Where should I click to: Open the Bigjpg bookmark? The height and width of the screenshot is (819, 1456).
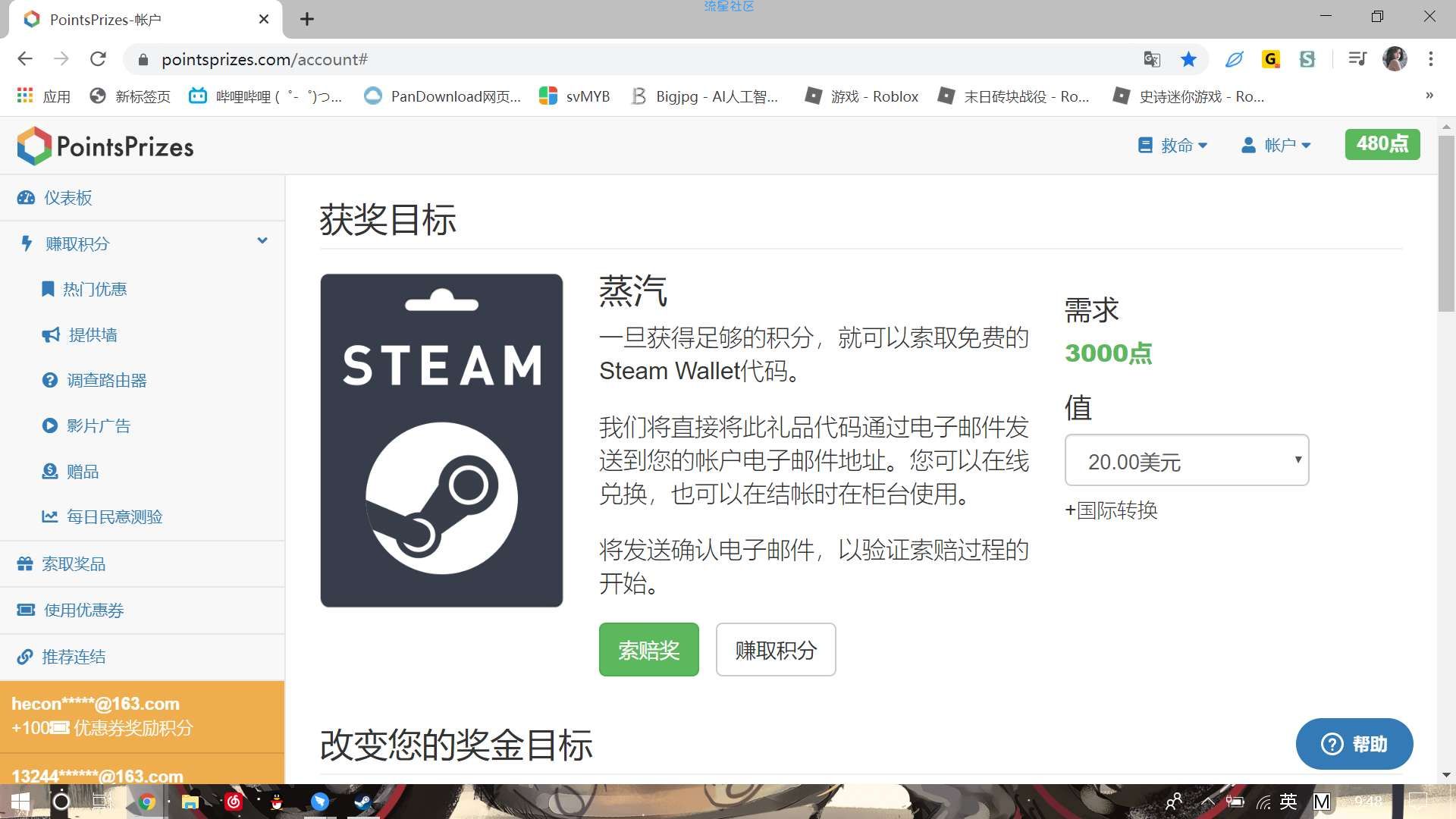(704, 96)
